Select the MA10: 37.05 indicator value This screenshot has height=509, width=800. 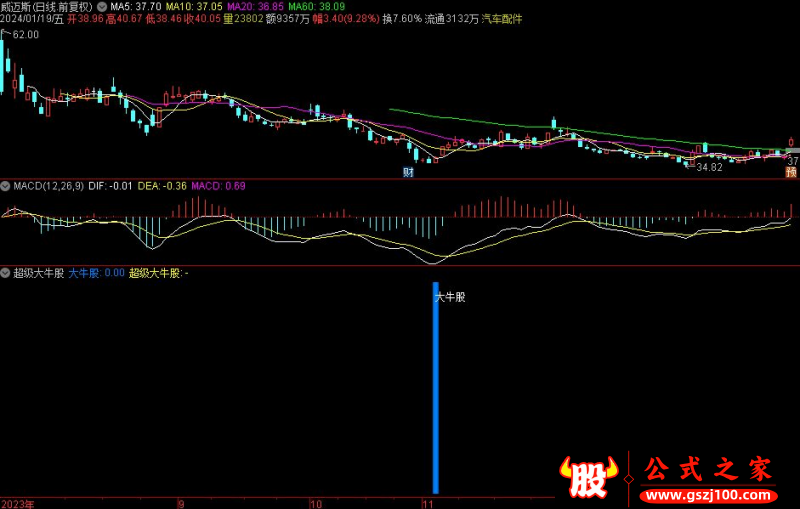pyautogui.click(x=194, y=7)
